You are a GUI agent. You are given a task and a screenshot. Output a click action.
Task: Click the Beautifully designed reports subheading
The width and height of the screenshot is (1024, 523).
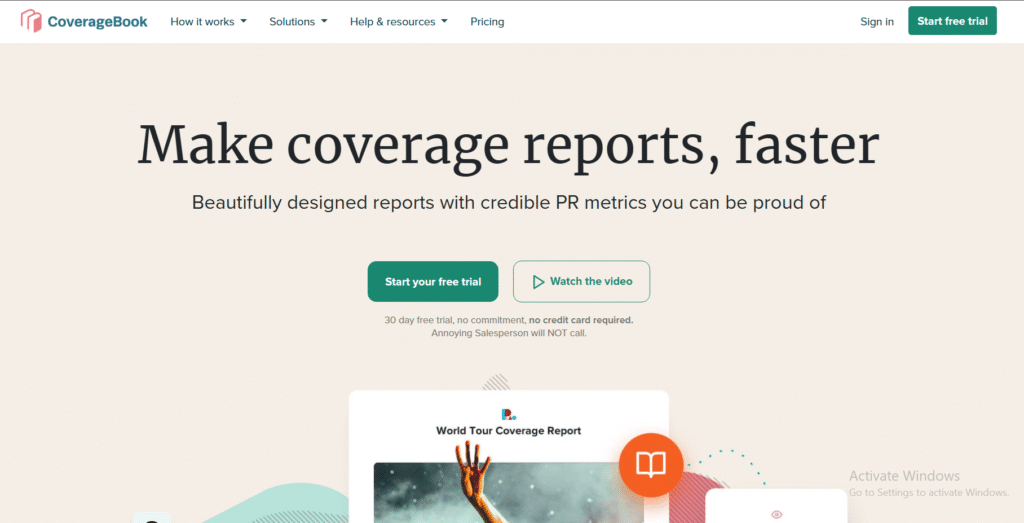click(x=508, y=203)
